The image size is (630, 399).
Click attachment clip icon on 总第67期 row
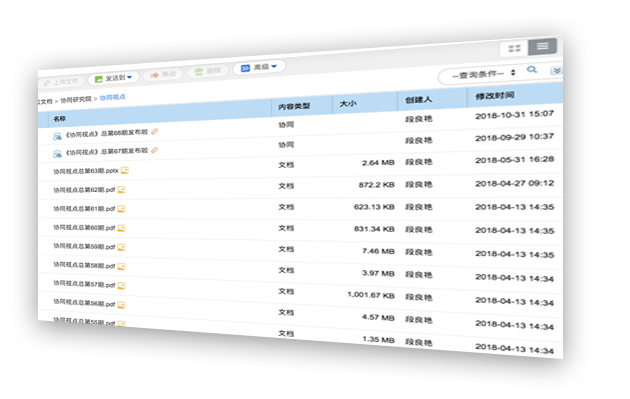click(154, 150)
